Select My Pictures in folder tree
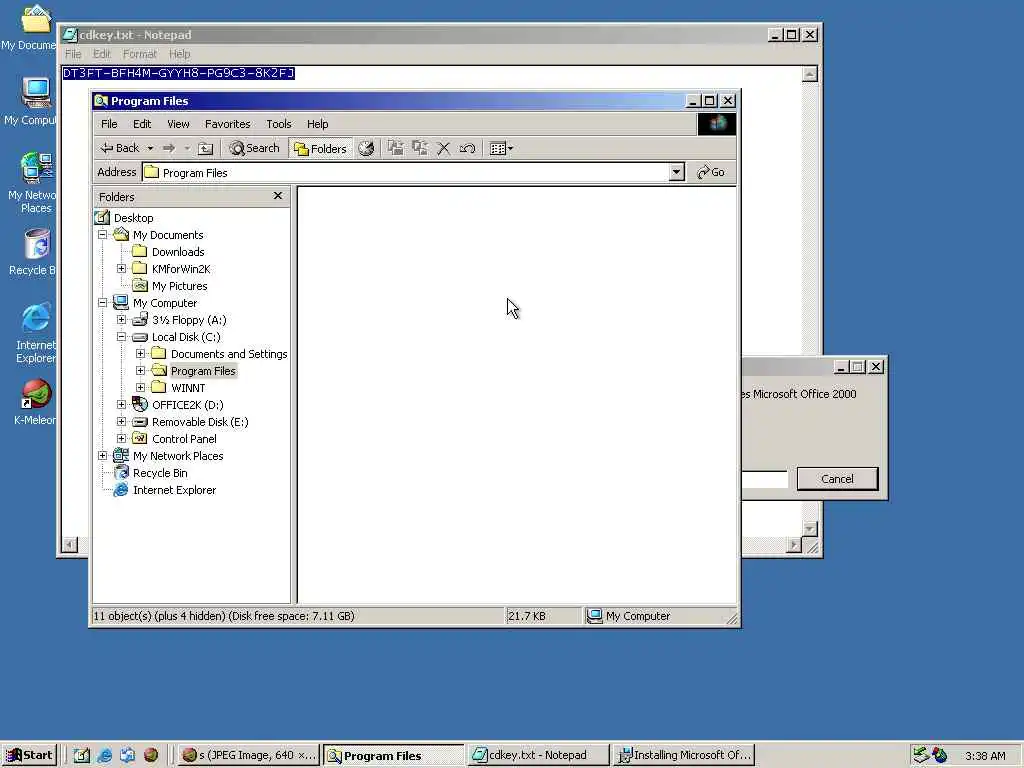Image resolution: width=1024 pixels, height=768 pixels. coord(179,286)
